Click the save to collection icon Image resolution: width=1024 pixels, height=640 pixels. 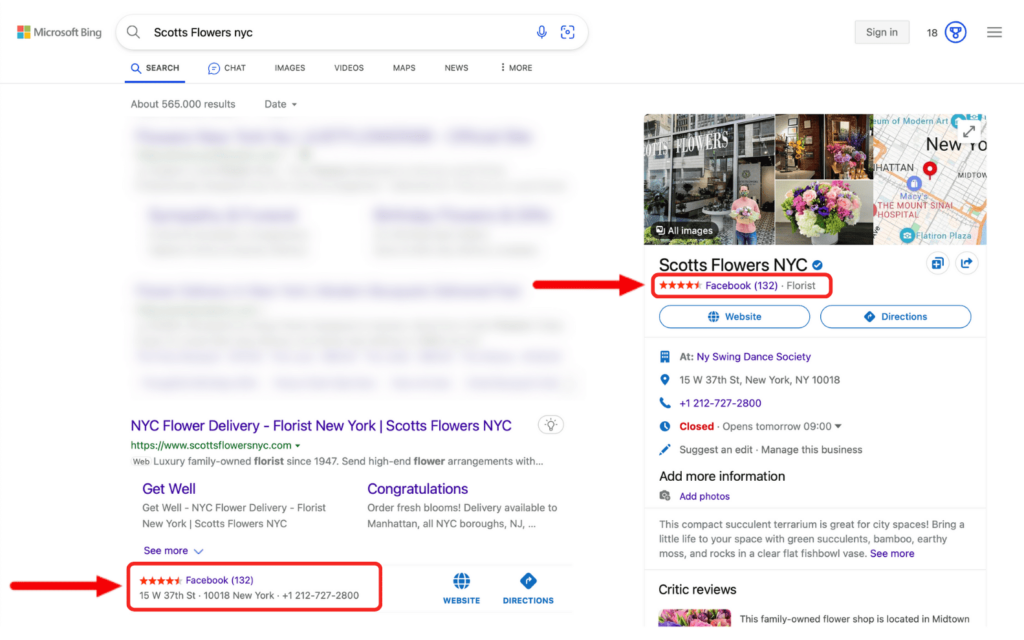(x=937, y=263)
